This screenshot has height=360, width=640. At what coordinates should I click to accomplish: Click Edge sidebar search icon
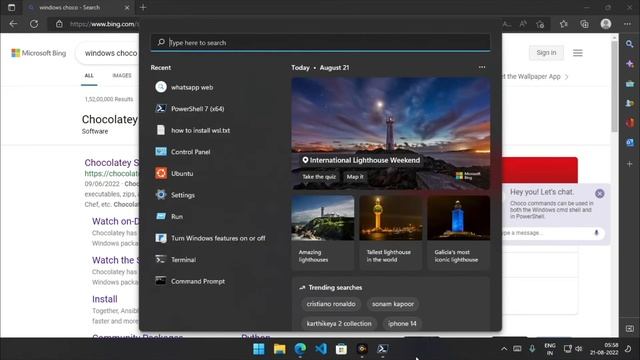point(630,44)
